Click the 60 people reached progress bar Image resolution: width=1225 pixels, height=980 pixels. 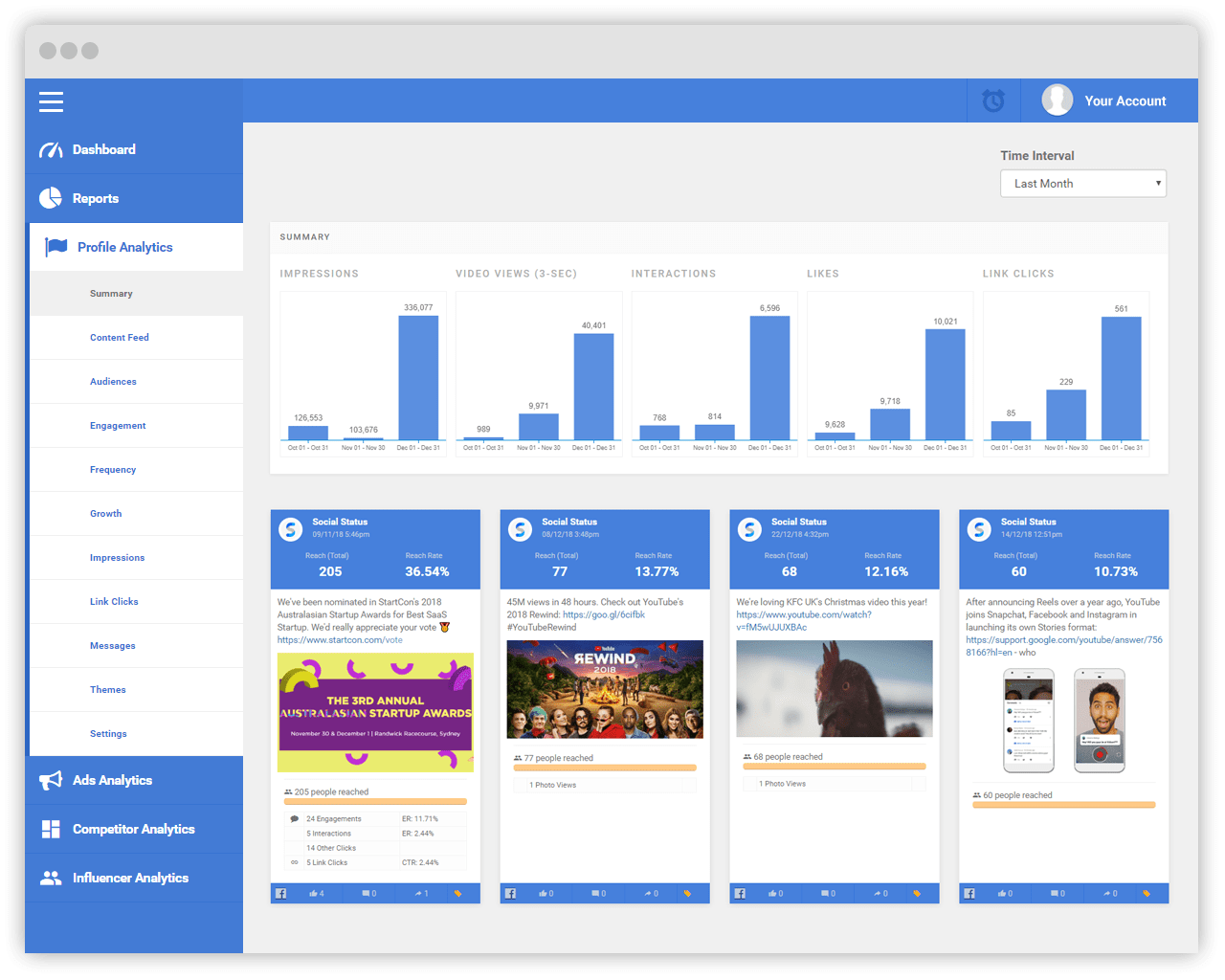click(x=1063, y=805)
